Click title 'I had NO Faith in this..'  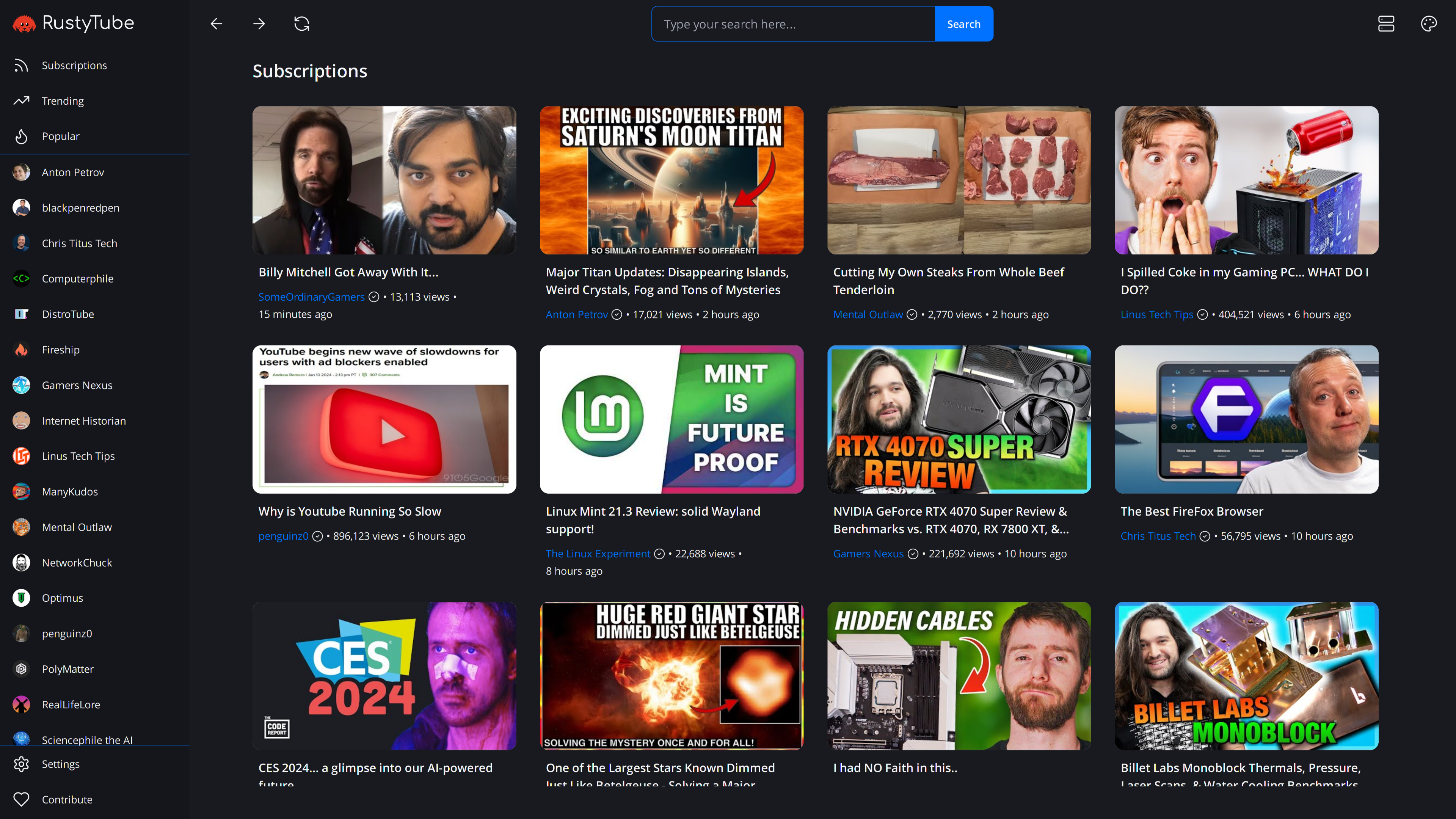coord(895,768)
